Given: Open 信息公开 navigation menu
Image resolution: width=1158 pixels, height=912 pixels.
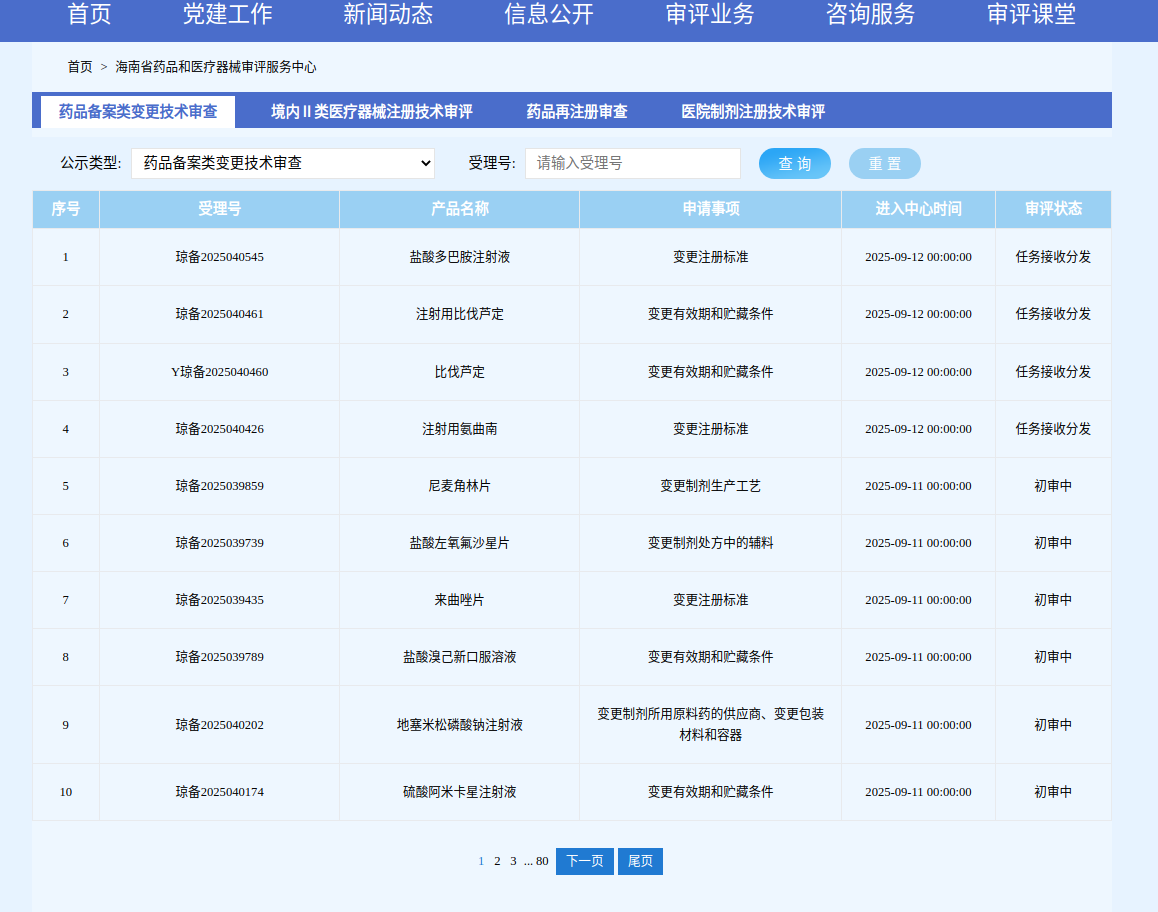Looking at the screenshot, I should pyautogui.click(x=549, y=15).
